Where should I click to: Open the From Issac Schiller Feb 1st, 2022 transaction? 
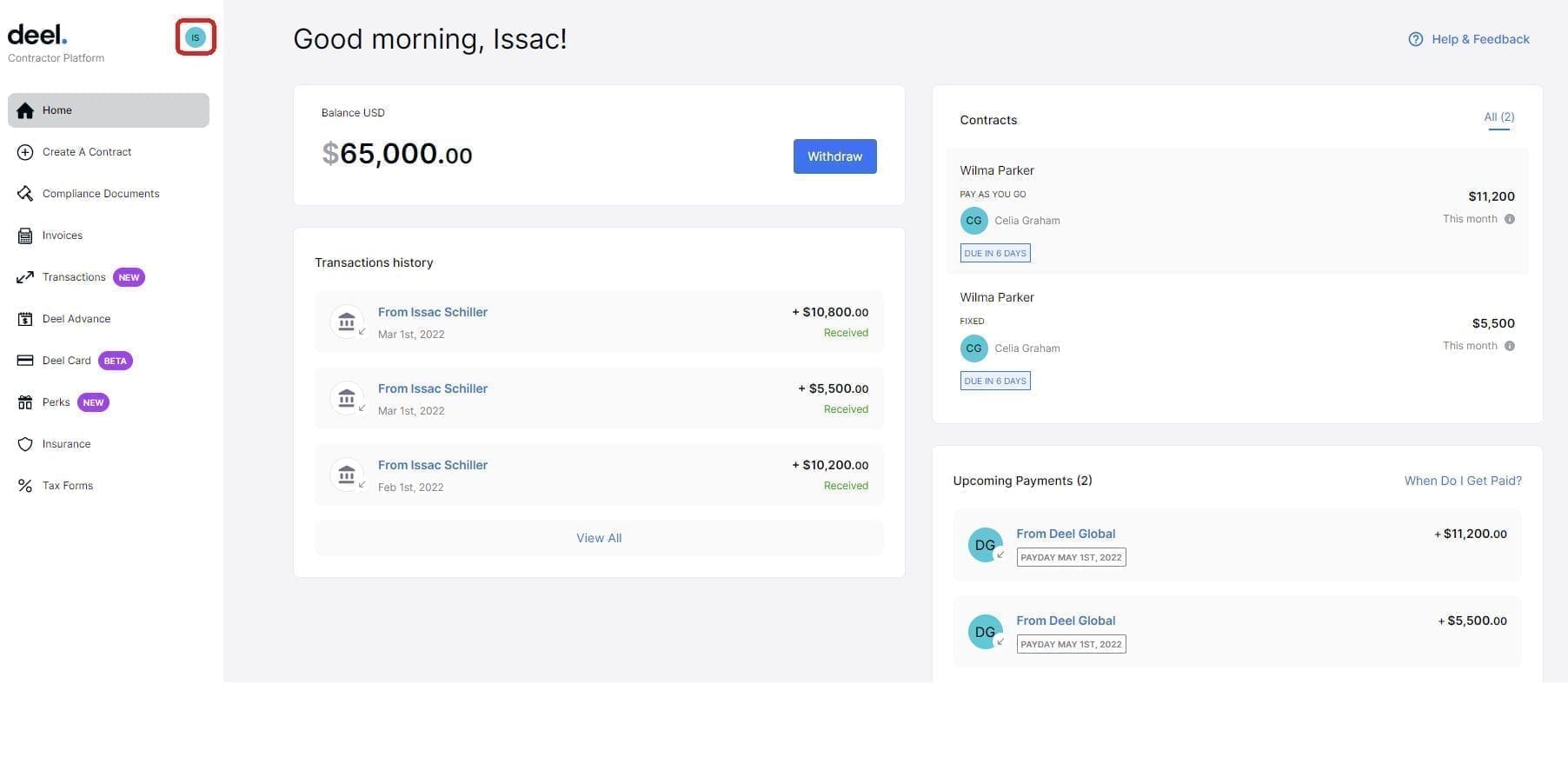point(599,475)
